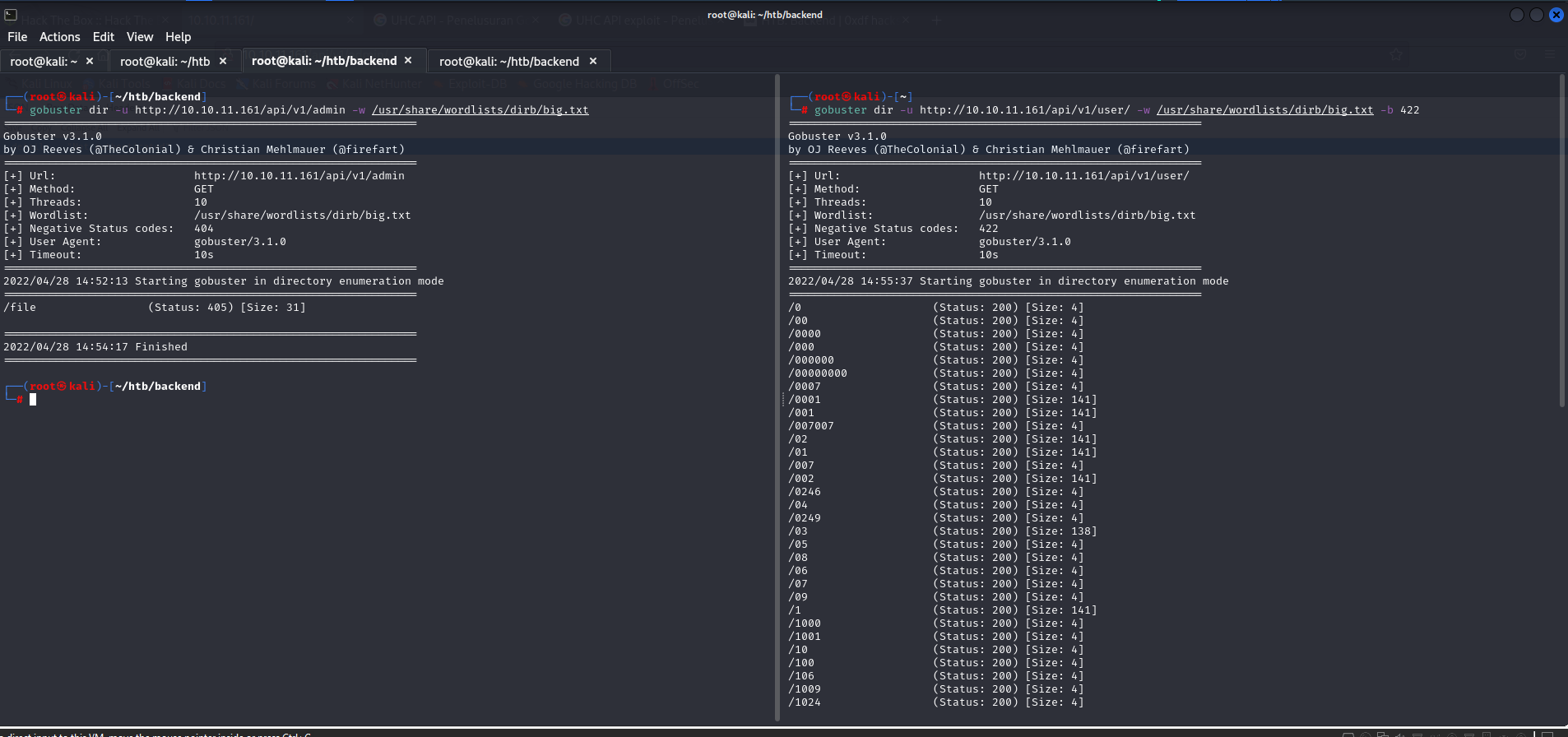Click the right pane 'Threads: 10' line
Viewport: 1568px width, 737px height.
click(x=890, y=202)
